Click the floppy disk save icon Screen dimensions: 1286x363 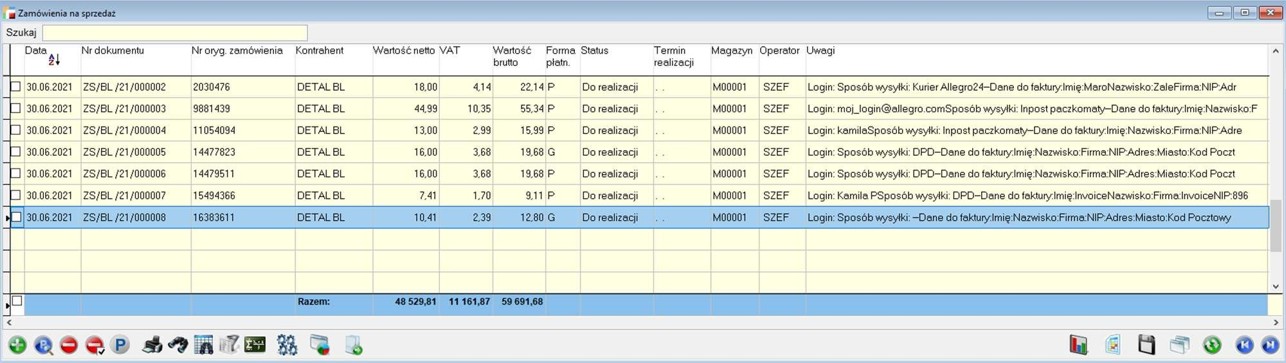[1146, 345]
